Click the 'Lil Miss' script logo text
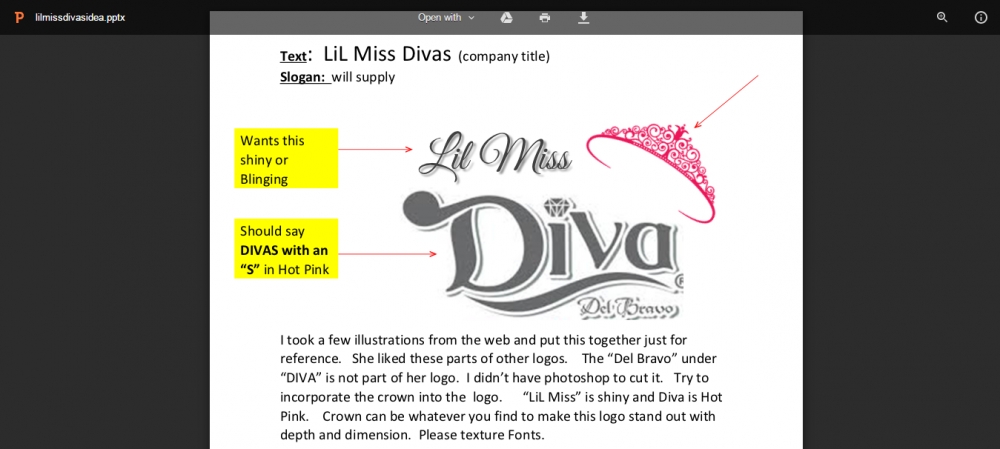The image size is (1000, 449). pos(495,155)
